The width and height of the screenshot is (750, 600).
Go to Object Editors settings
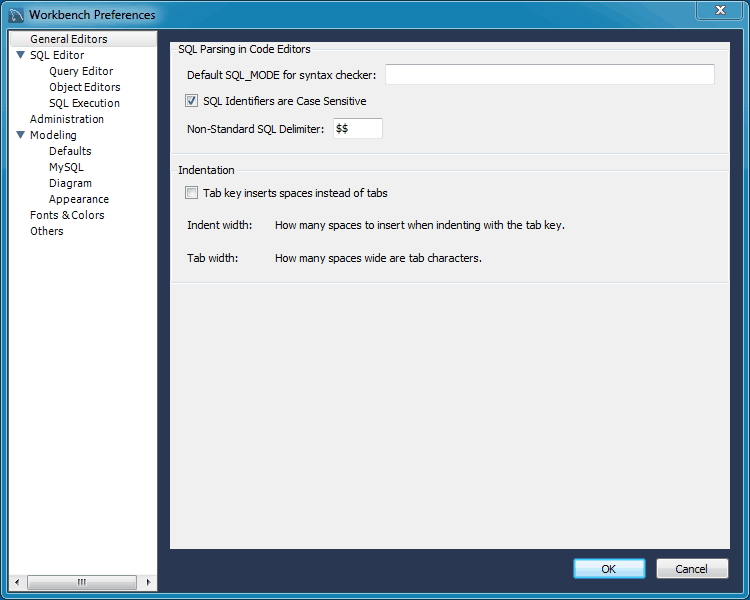(84, 87)
